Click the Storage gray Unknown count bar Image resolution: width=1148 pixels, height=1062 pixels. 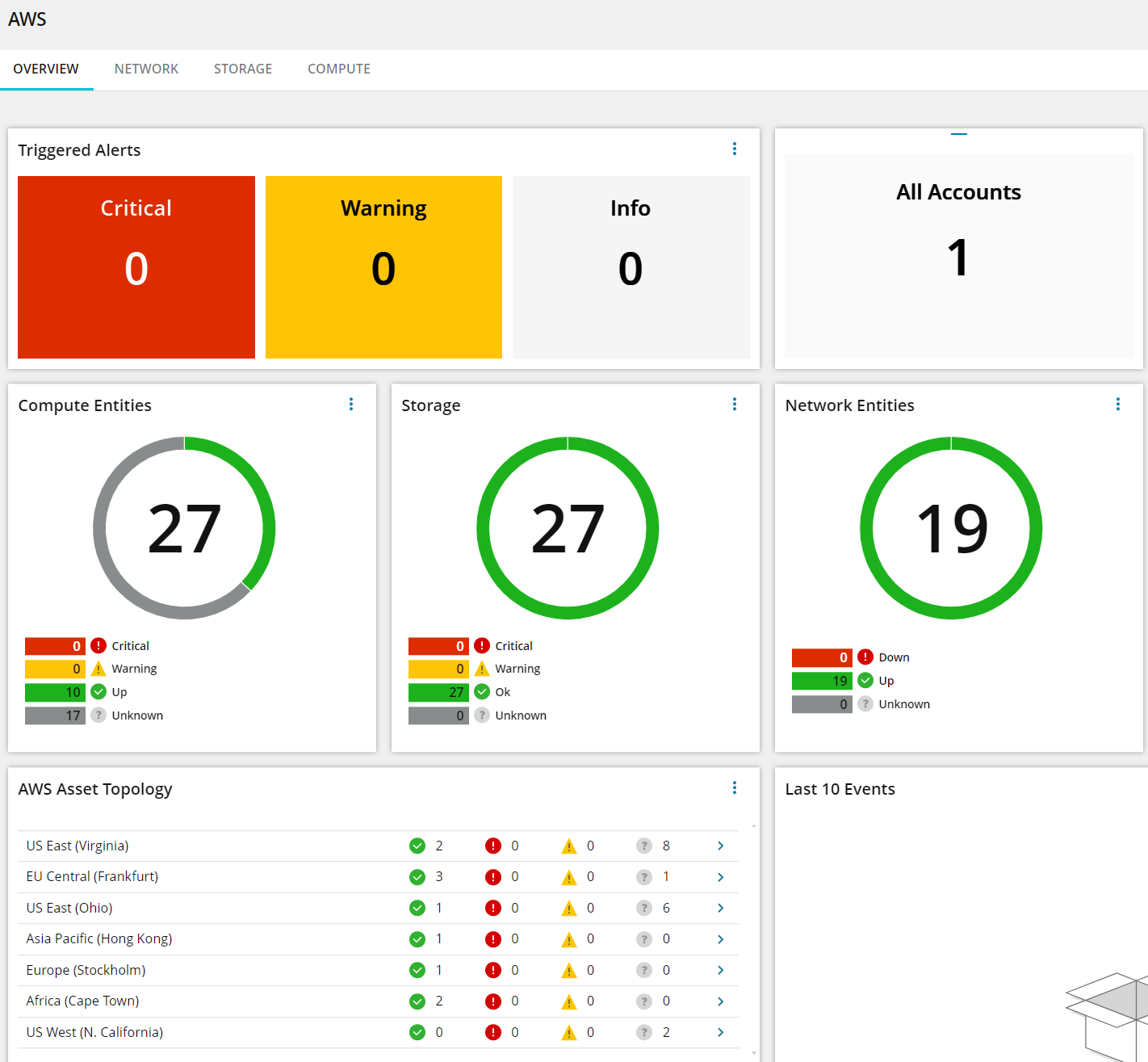click(438, 716)
